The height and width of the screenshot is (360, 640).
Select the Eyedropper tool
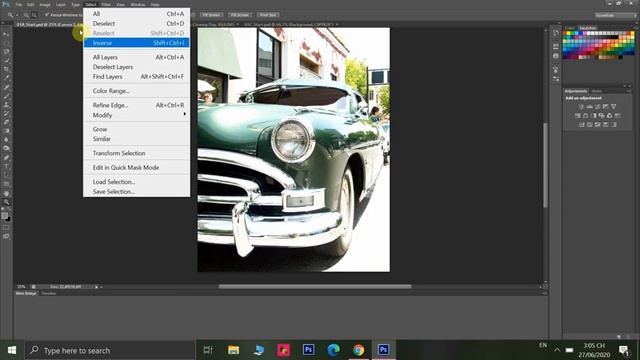(x=6, y=78)
